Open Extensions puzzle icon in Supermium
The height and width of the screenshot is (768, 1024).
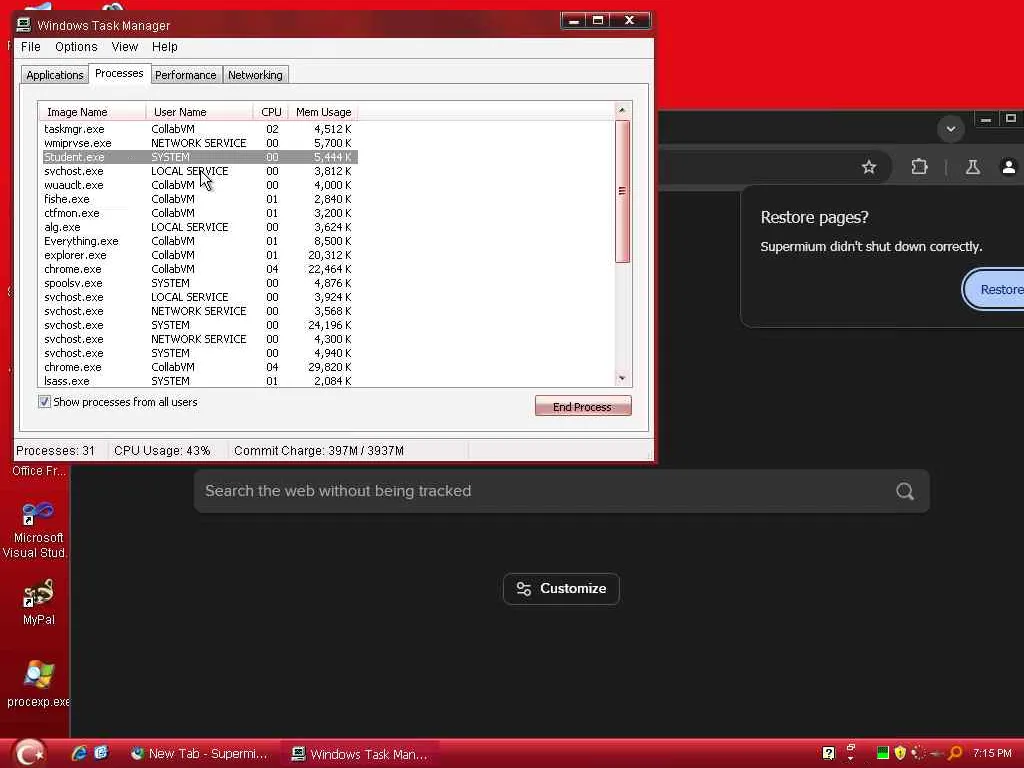tap(919, 167)
